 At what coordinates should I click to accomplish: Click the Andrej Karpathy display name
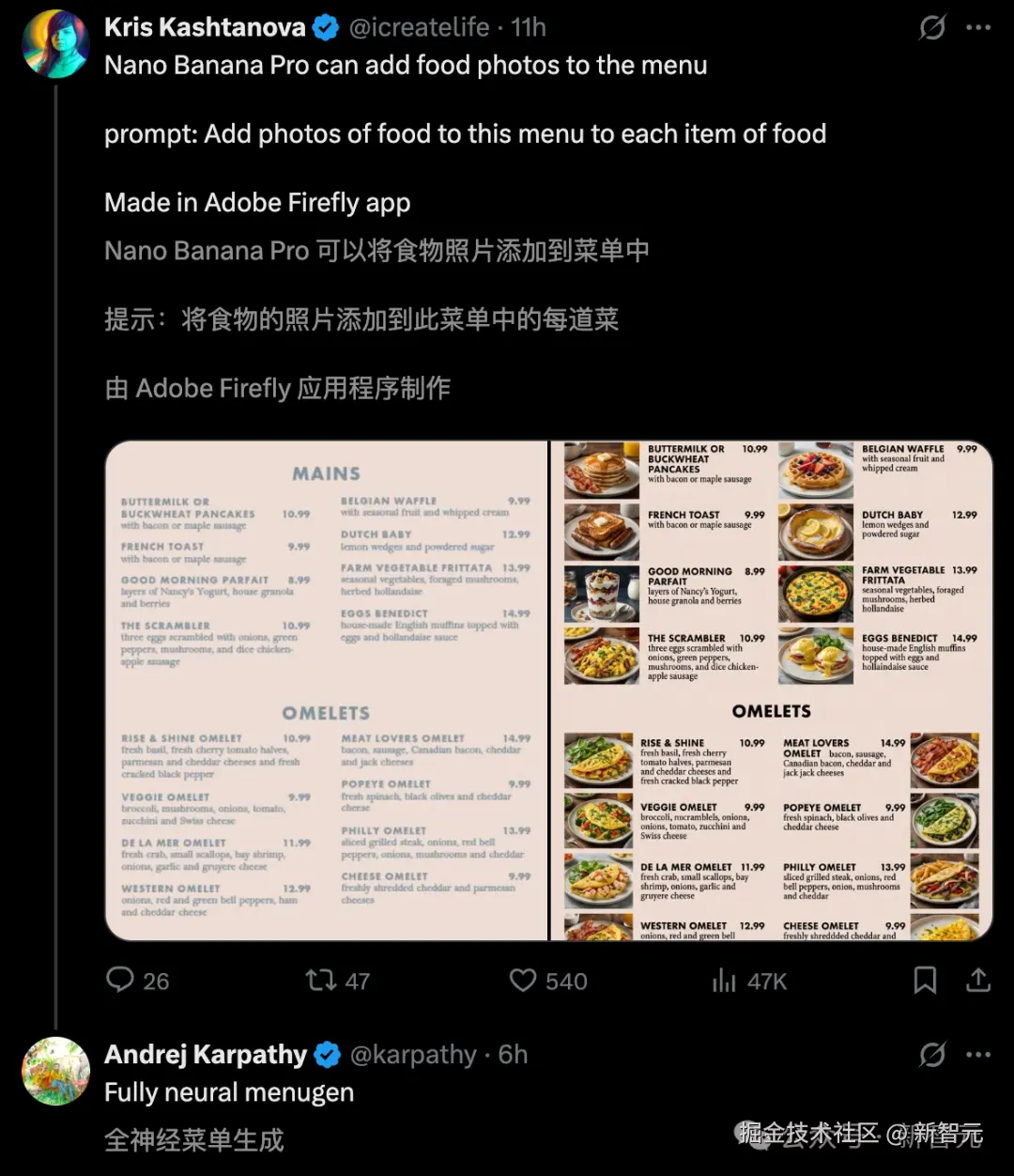[x=206, y=1055]
